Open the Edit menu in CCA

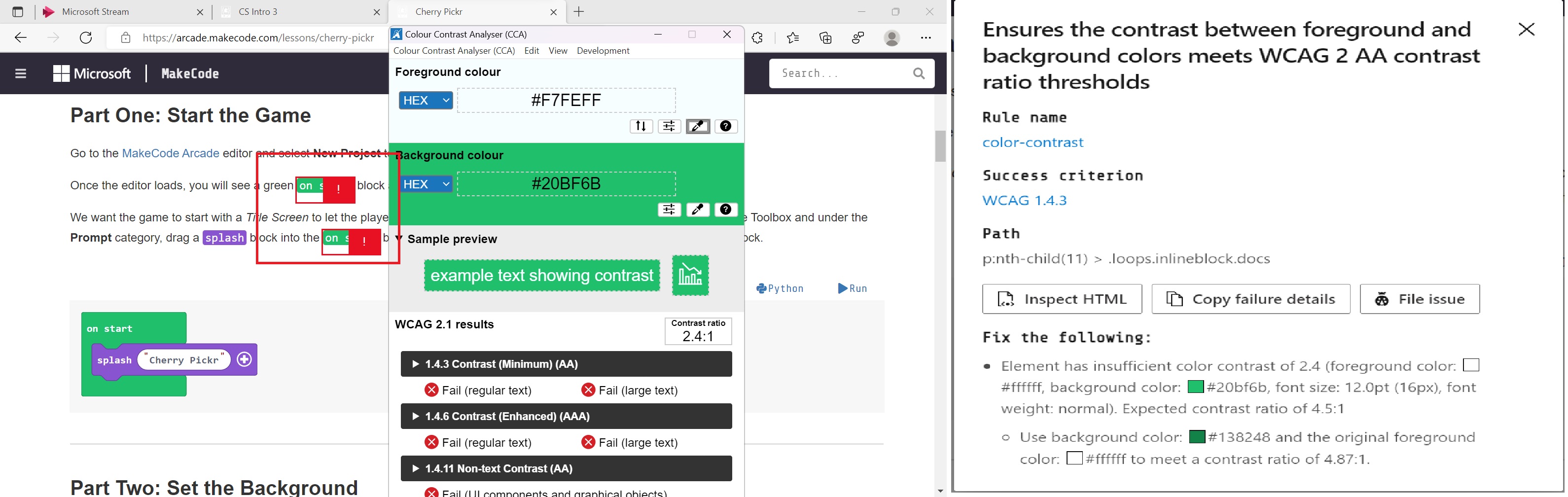pos(532,50)
